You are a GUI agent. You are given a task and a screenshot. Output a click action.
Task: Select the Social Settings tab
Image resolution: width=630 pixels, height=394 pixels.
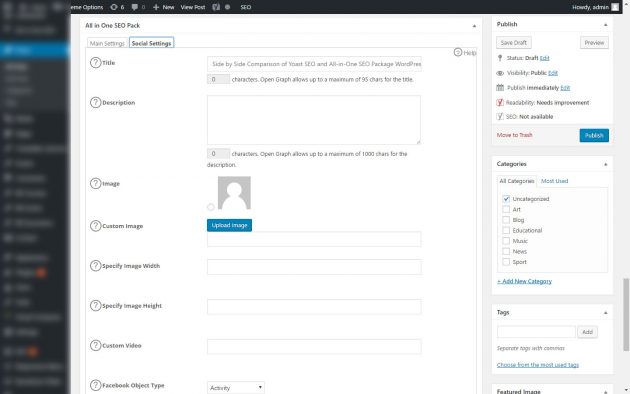click(151, 43)
